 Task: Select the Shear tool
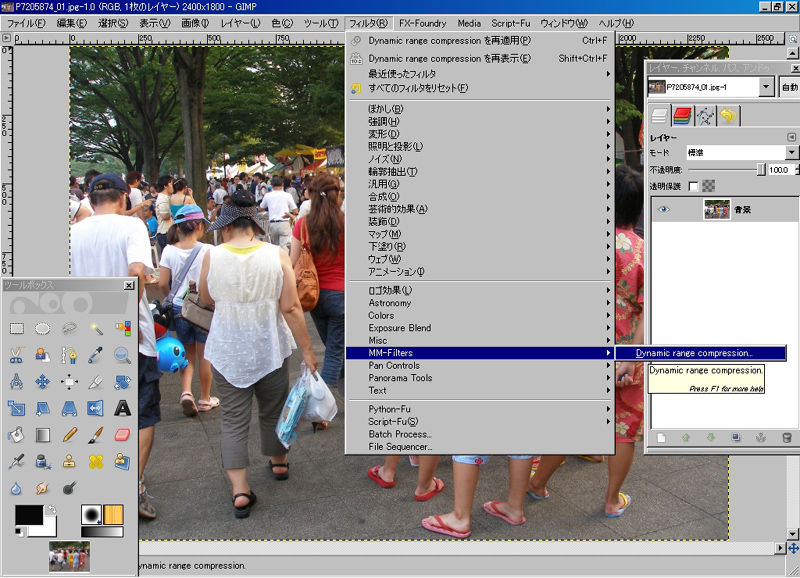tap(43, 408)
